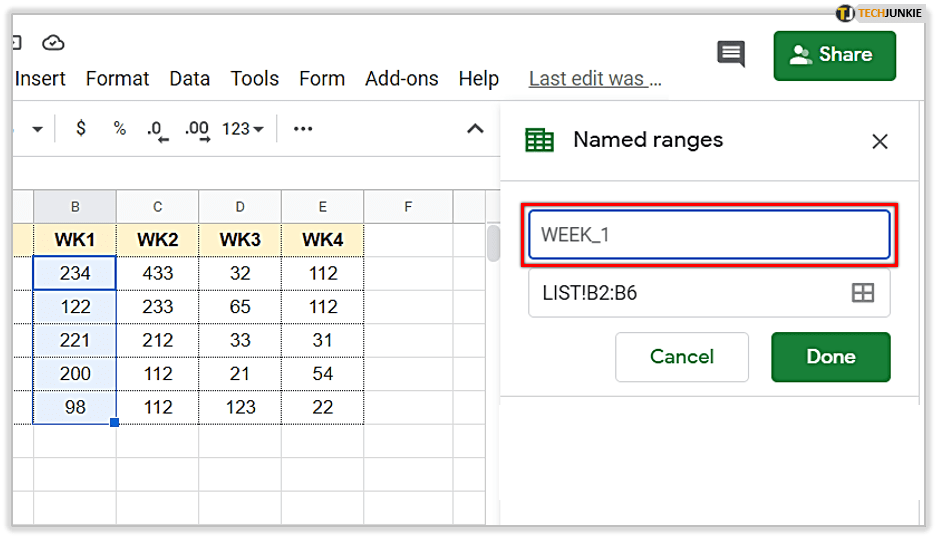Click the Share button
The height and width of the screenshot is (538, 937).
tap(834, 55)
